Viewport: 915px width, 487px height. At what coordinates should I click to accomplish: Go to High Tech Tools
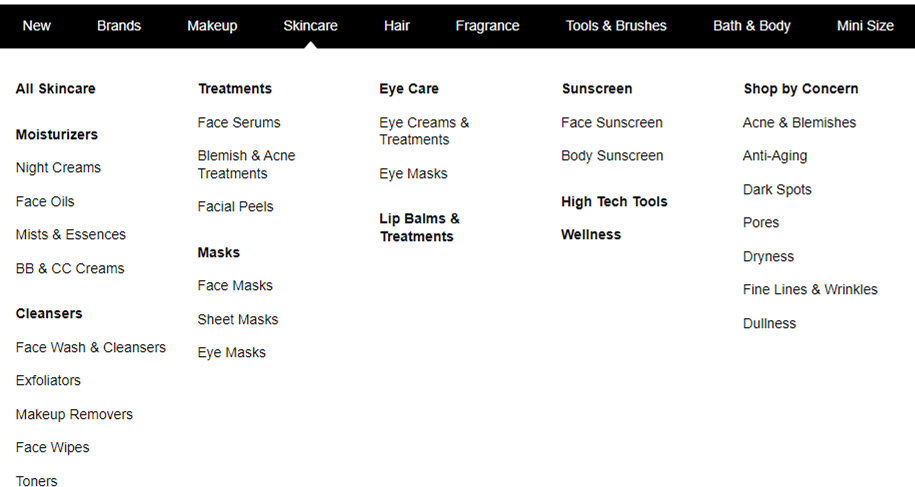point(614,202)
